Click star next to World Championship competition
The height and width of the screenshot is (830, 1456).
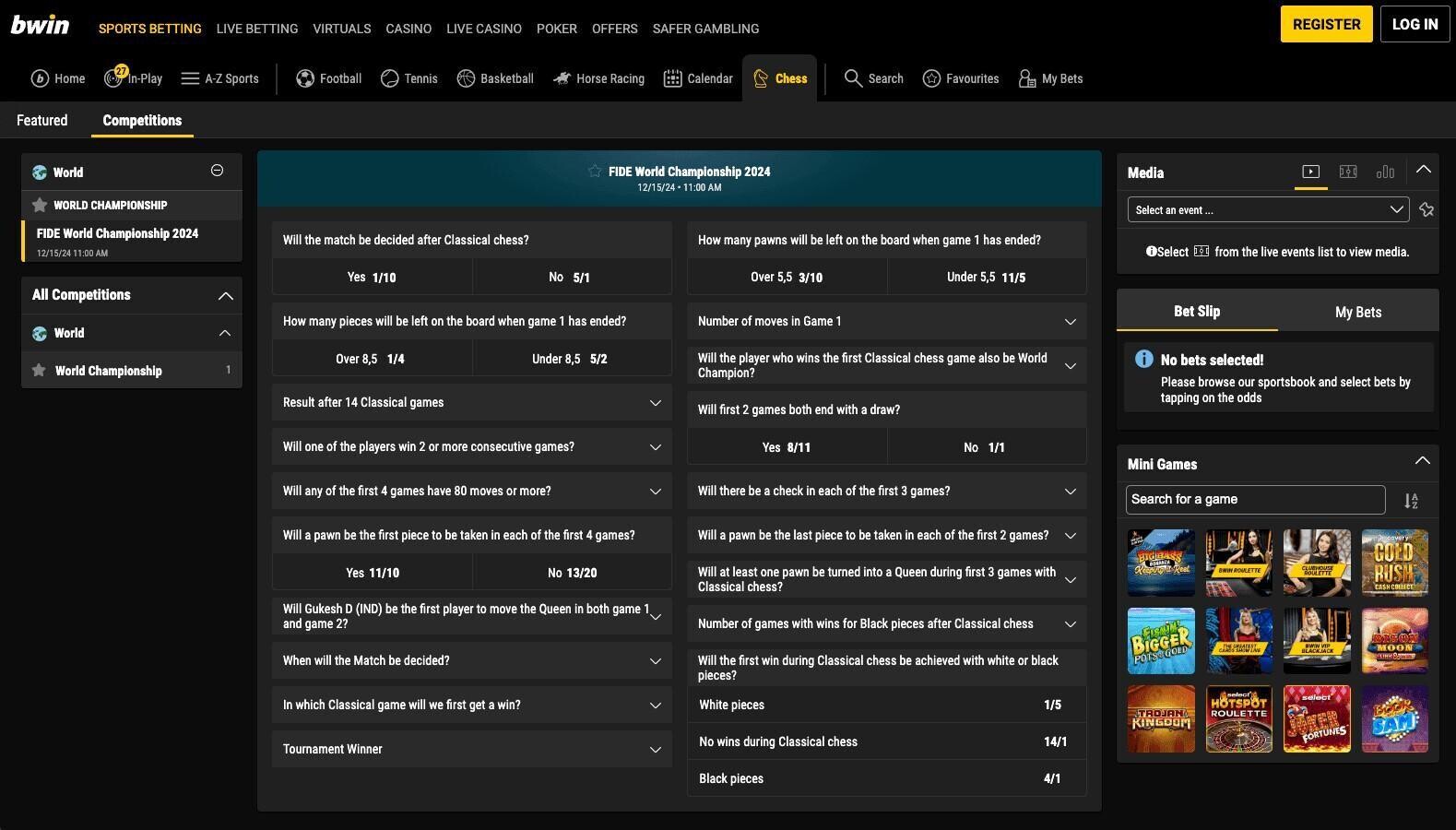[39, 370]
